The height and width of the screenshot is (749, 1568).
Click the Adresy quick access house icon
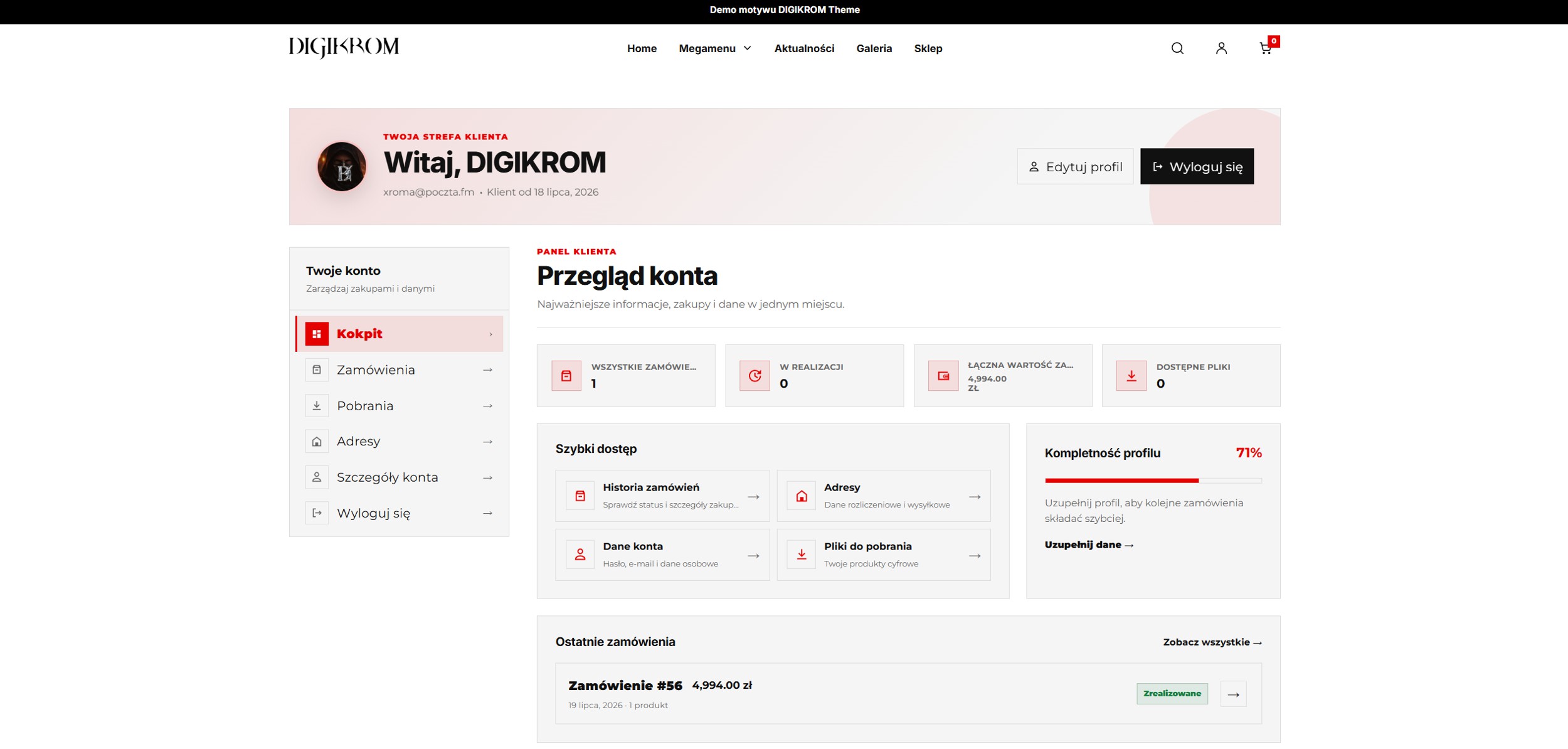pyautogui.click(x=802, y=496)
